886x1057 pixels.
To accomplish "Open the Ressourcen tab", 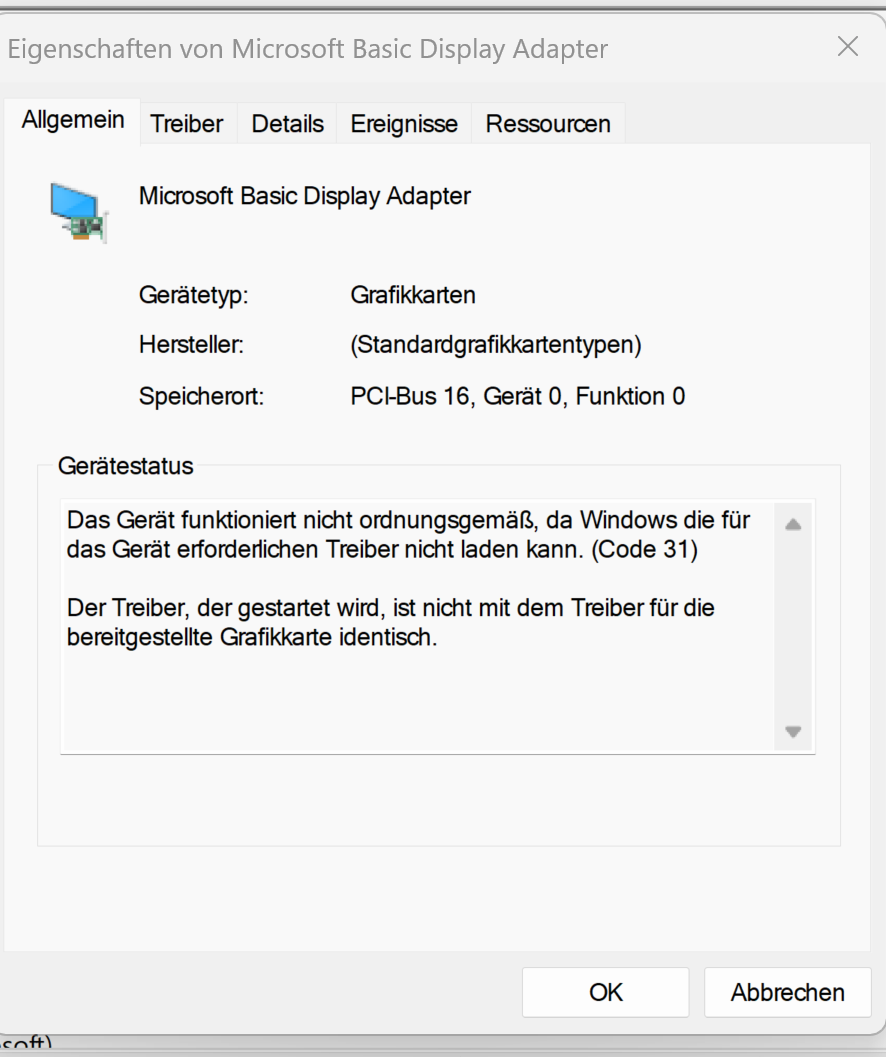I will 548,124.
